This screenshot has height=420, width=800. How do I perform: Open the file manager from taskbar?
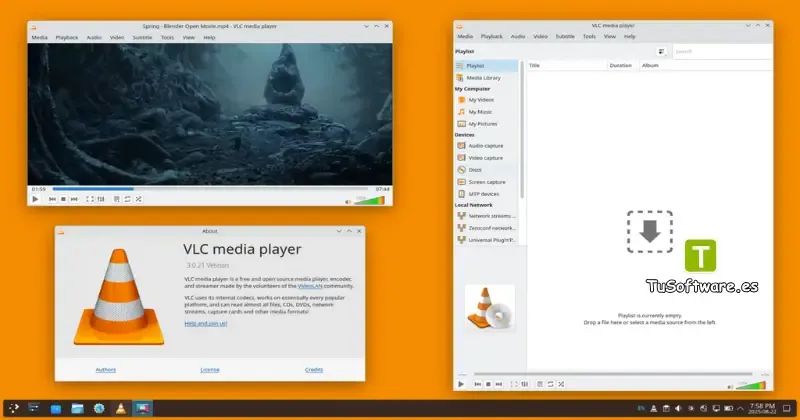pos(78,408)
